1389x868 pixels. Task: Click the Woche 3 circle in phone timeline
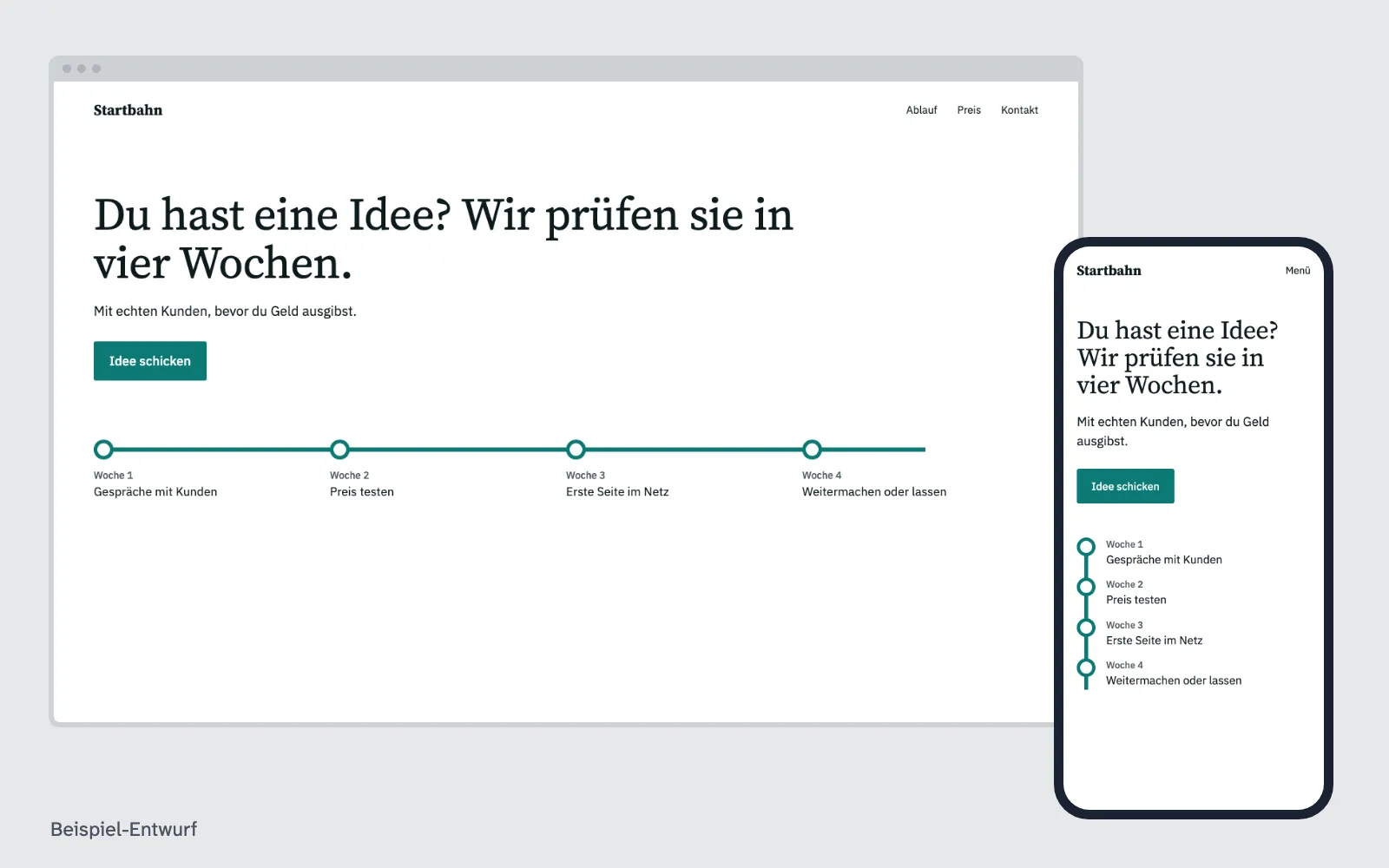click(1086, 628)
